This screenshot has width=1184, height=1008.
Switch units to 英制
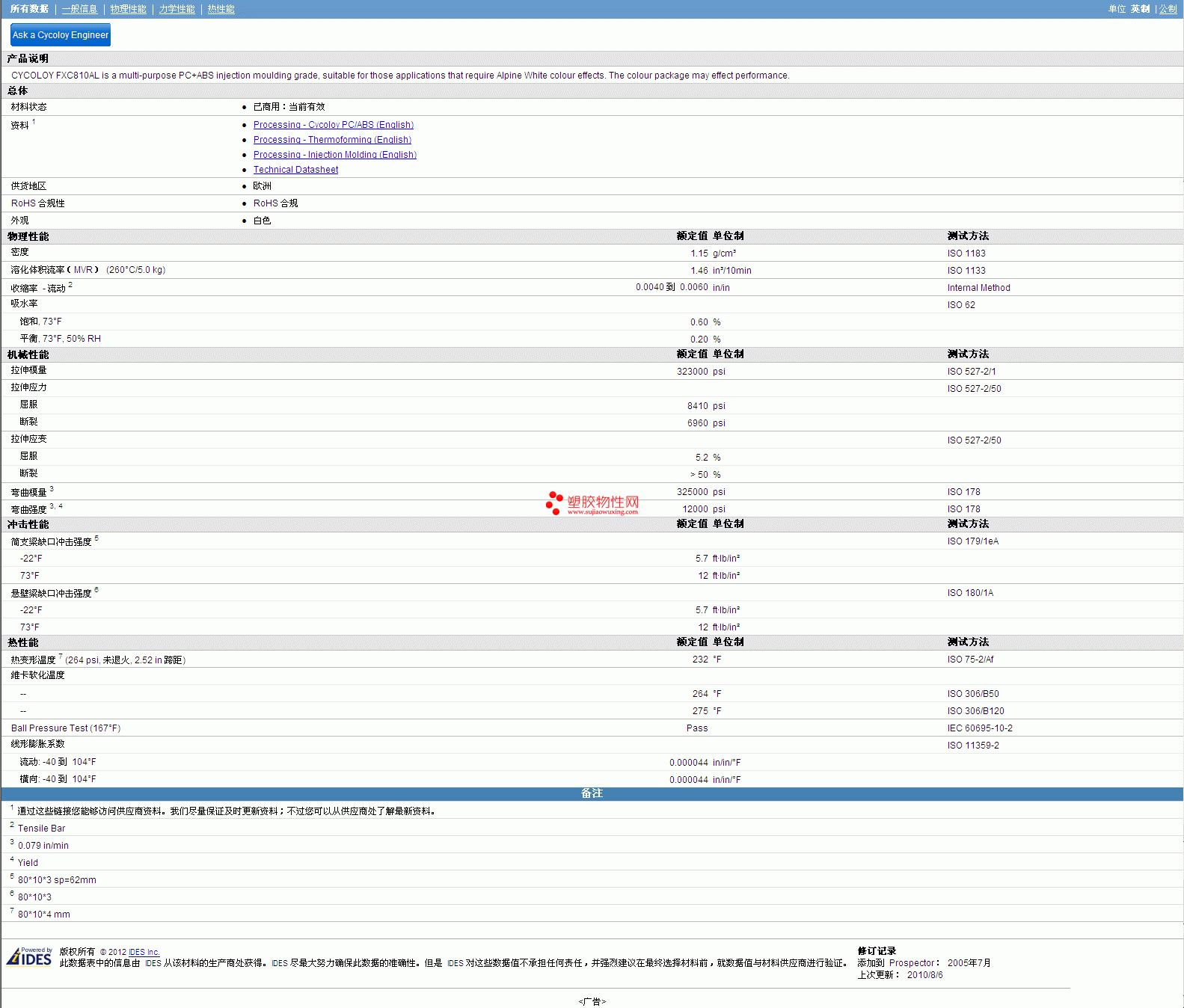point(1140,9)
